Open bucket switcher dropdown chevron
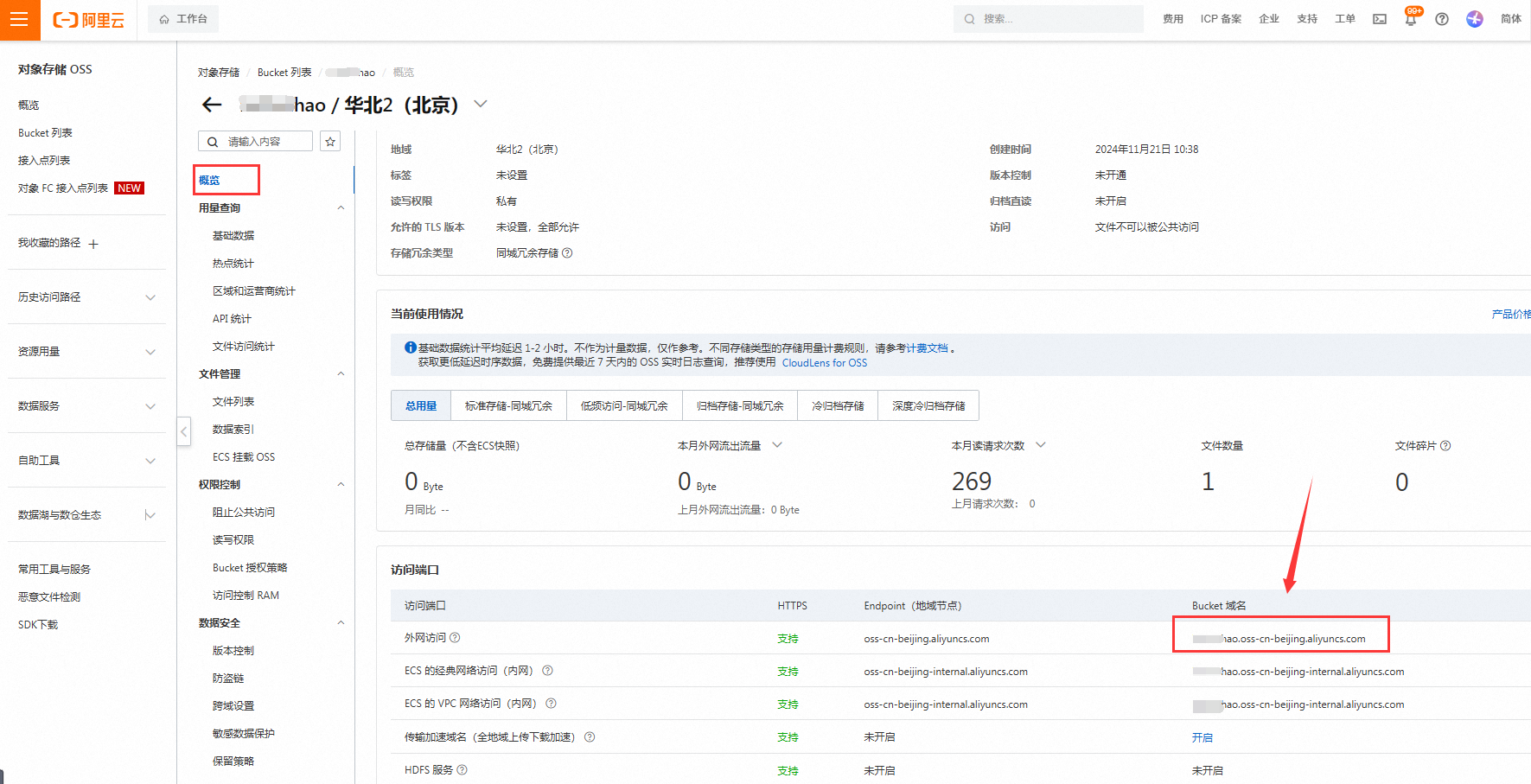1531x784 pixels. (481, 104)
